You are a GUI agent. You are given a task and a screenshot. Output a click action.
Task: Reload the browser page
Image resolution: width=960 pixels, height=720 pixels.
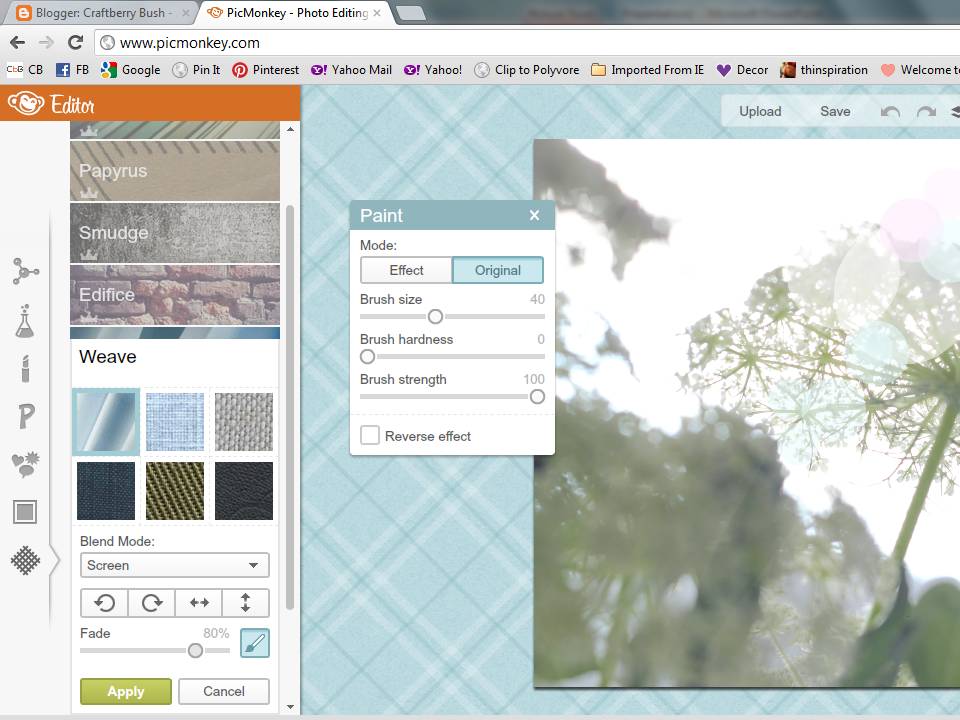(75, 42)
